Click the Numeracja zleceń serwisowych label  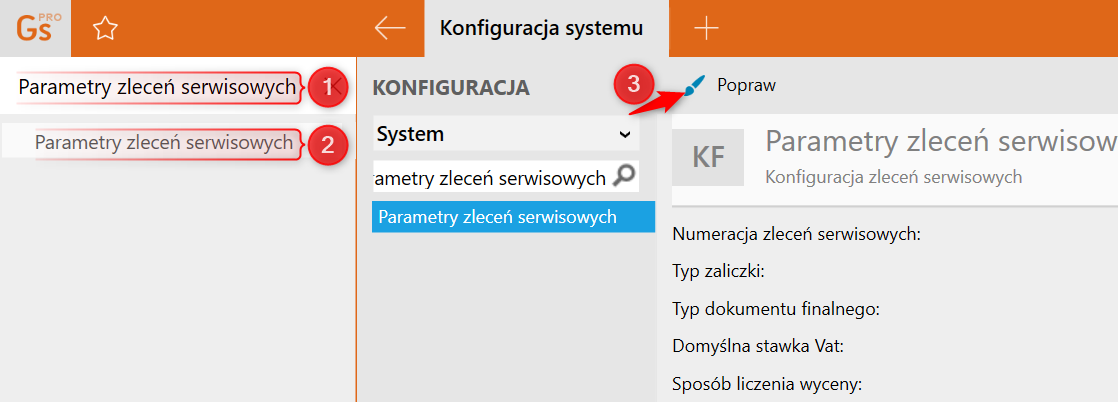click(796, 235)
